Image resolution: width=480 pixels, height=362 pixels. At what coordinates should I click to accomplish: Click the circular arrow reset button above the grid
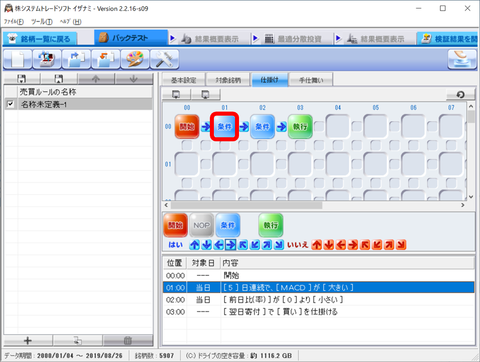click(460, 95)
